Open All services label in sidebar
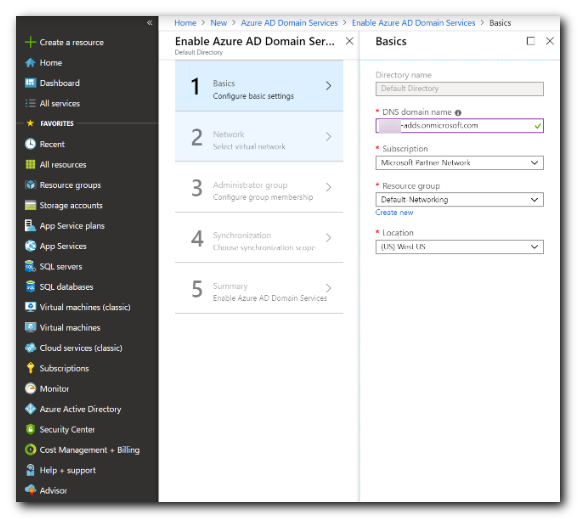Screen dimensions: 577x519 [x=60, y=103]
